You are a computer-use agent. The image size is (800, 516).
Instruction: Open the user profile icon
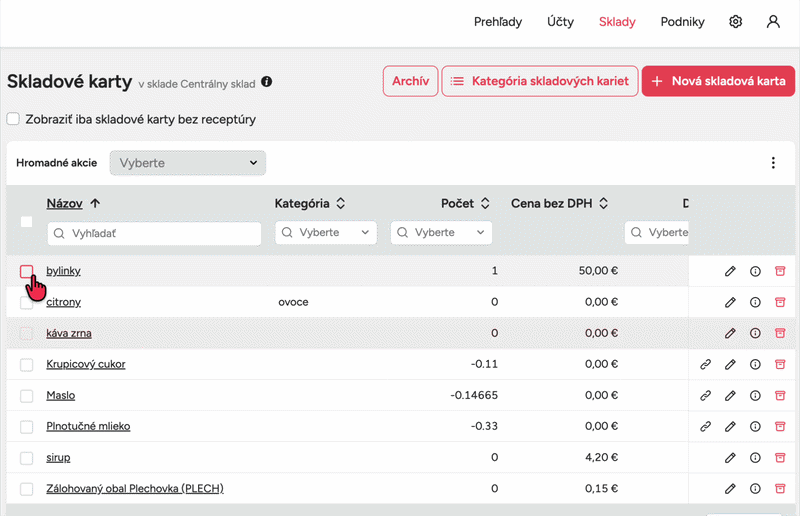tap(773, 21)
